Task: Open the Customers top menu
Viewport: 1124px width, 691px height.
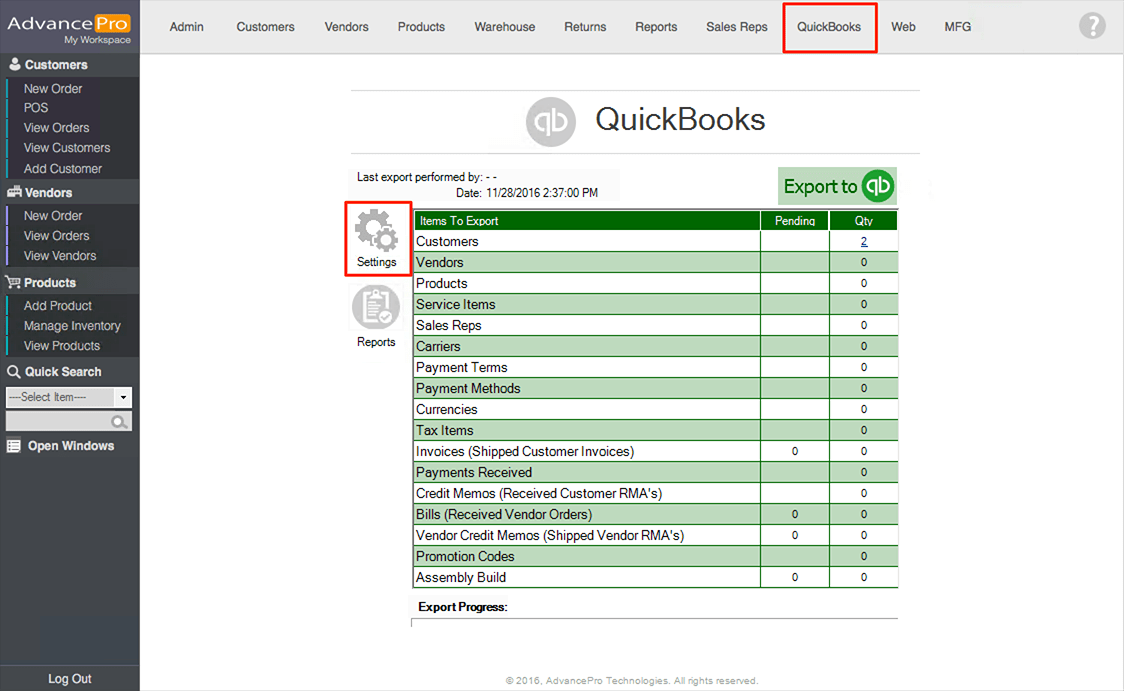Action: pyautogui.click(x=265, y=27)
